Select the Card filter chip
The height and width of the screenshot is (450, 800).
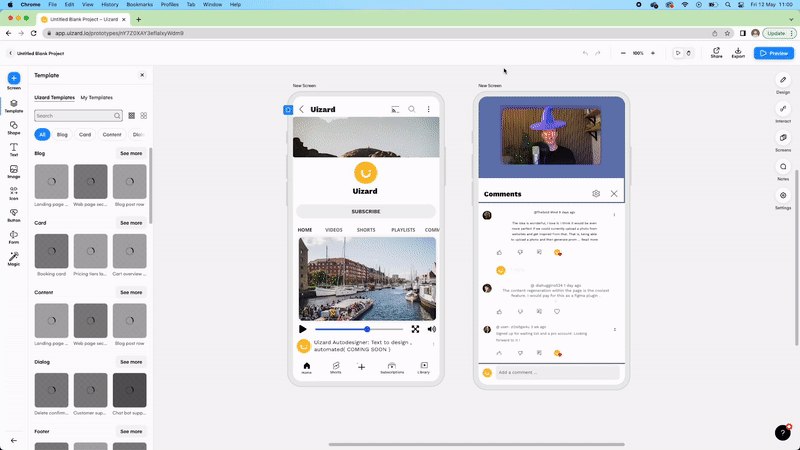(x=85, y=134)
